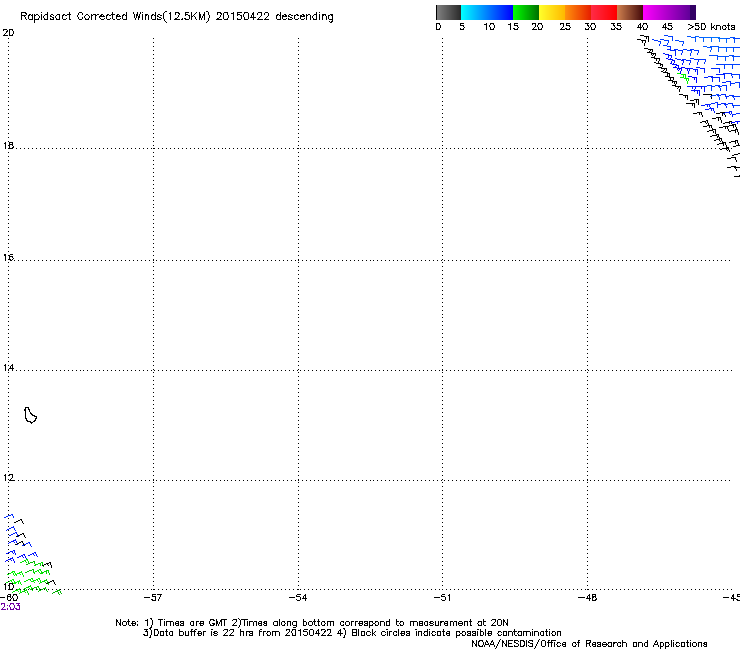Screen dimensions: 740x650
Task: Select the gray 0-5 knots color band
Action: click(x=448, y=12)
